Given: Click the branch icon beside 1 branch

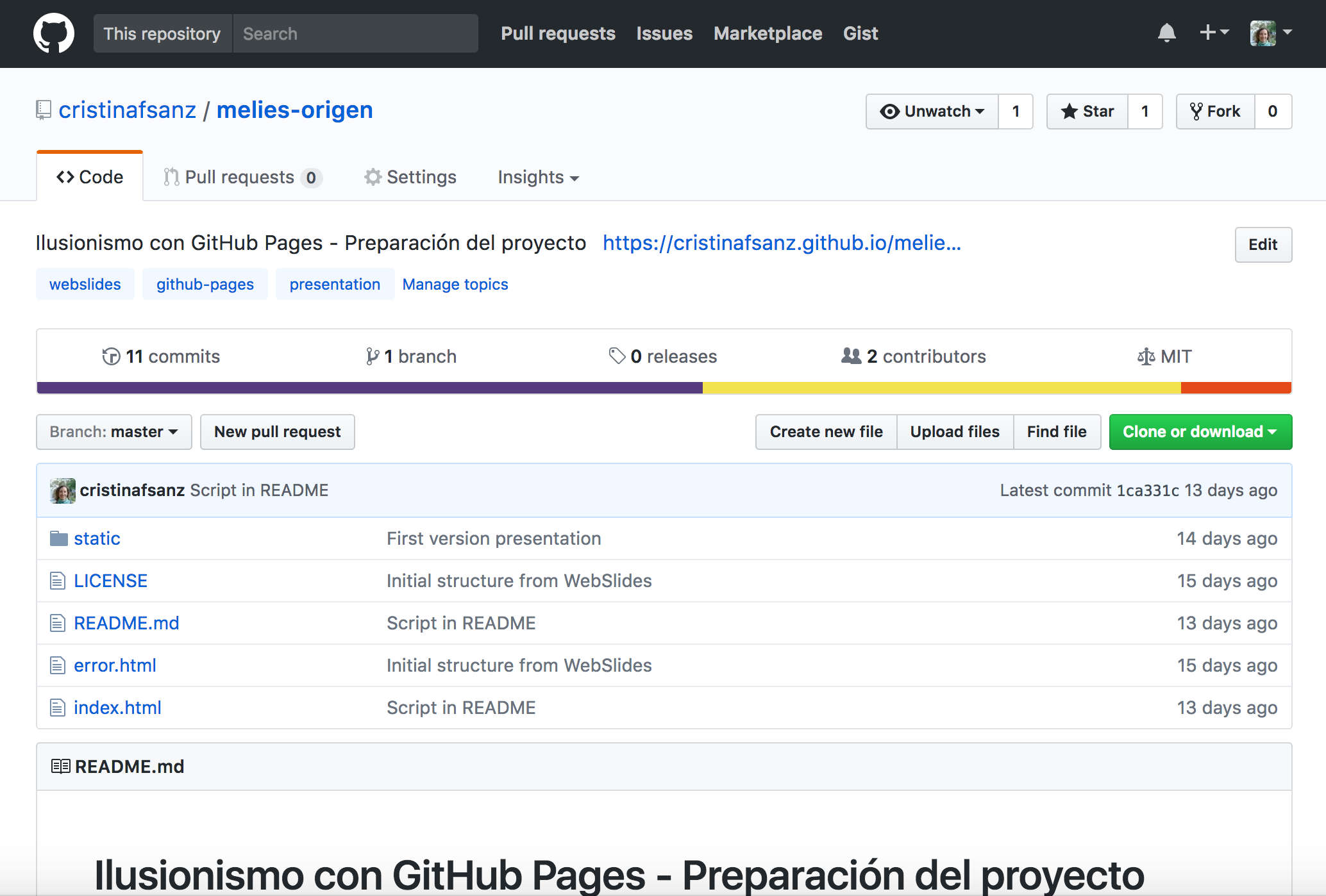Looking at the screenshot, I should click(373, 356).
